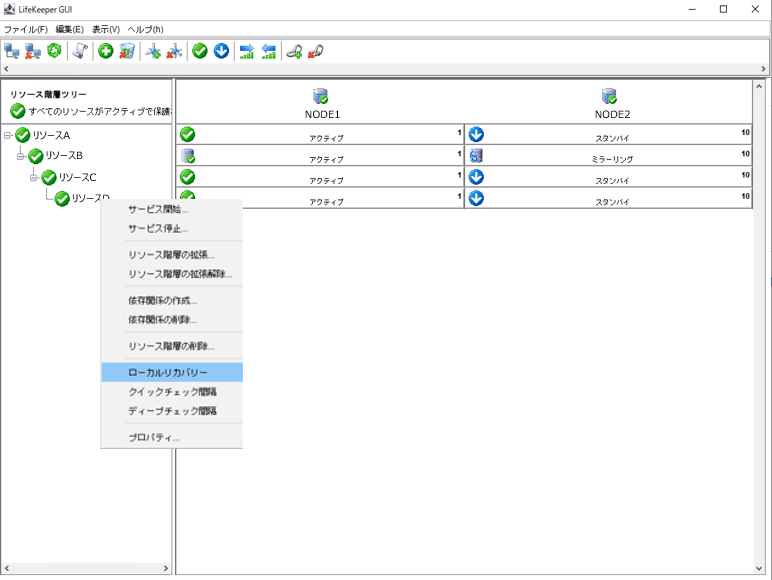
Task: Click the Connect to server toolbar icon
Action: click(11, 51)
